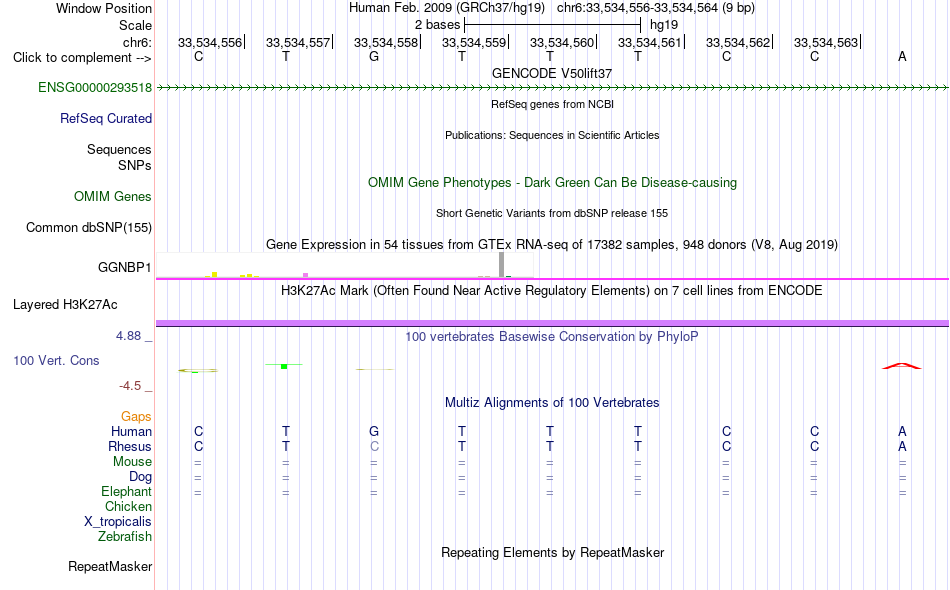Click 'RefSeq genes from NCBI' track title
Viewport: 950px width, 590px height.
[552, 104]
